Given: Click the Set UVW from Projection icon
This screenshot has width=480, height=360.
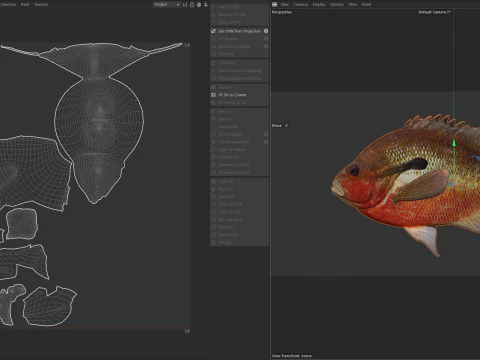Looking at the screenshot, I should pyautogui.click(x=213, y=31).
